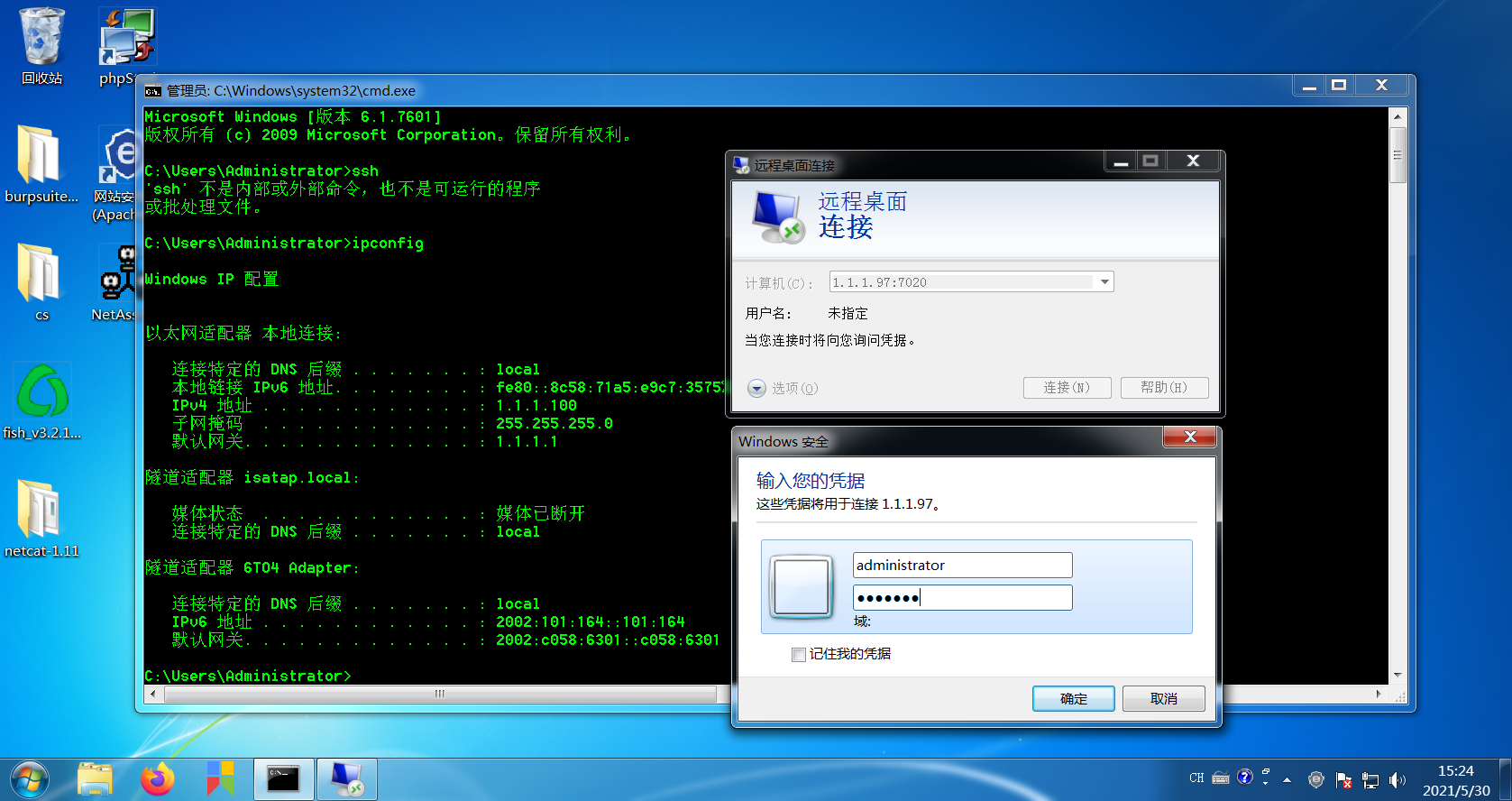This screenshot has height=801, width=1512.
Task: Select the fish_v3.2.1 desktop icon
Action: pos(41,401)
